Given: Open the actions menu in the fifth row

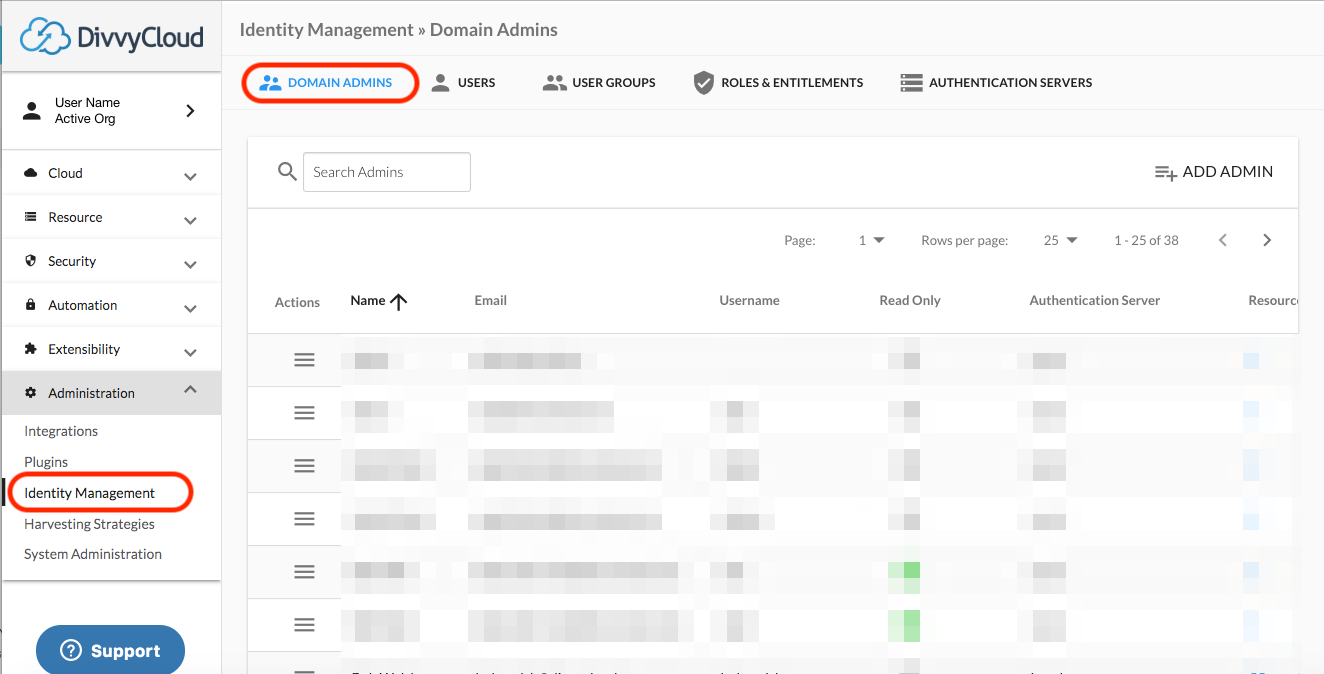Looking at the screenshot, I should [x=305, y=572].
